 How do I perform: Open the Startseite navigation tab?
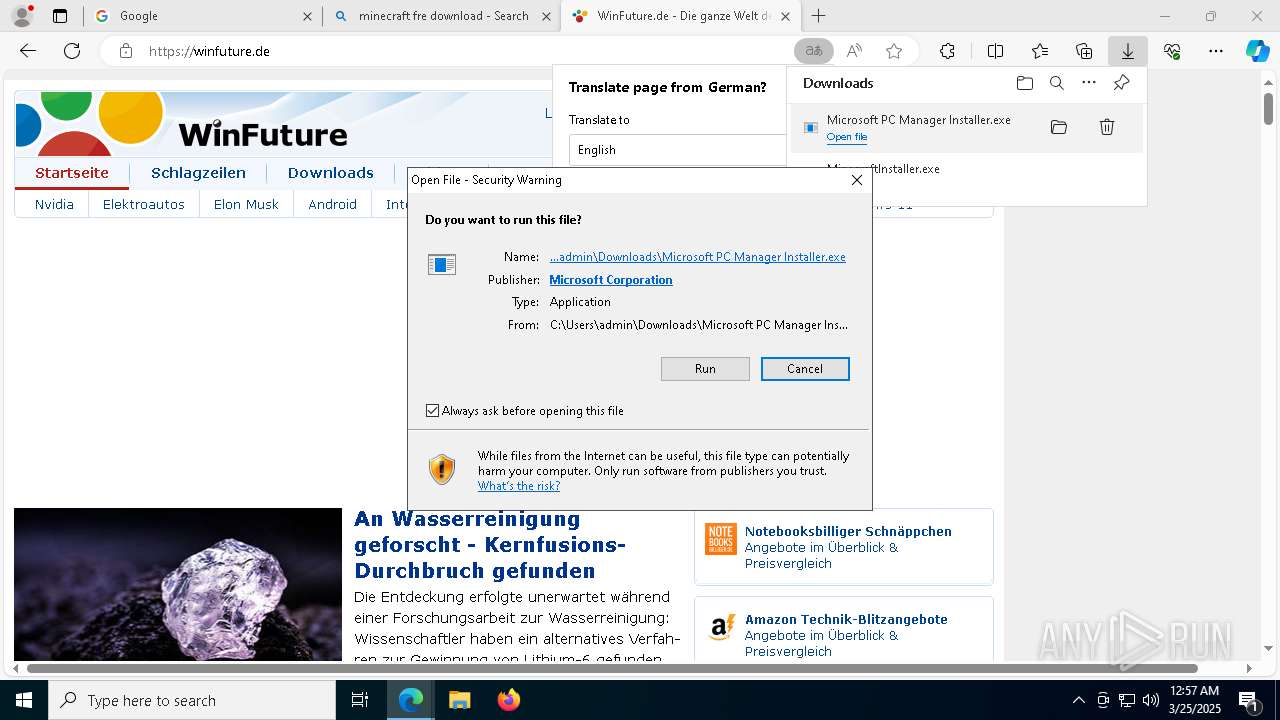72,173
